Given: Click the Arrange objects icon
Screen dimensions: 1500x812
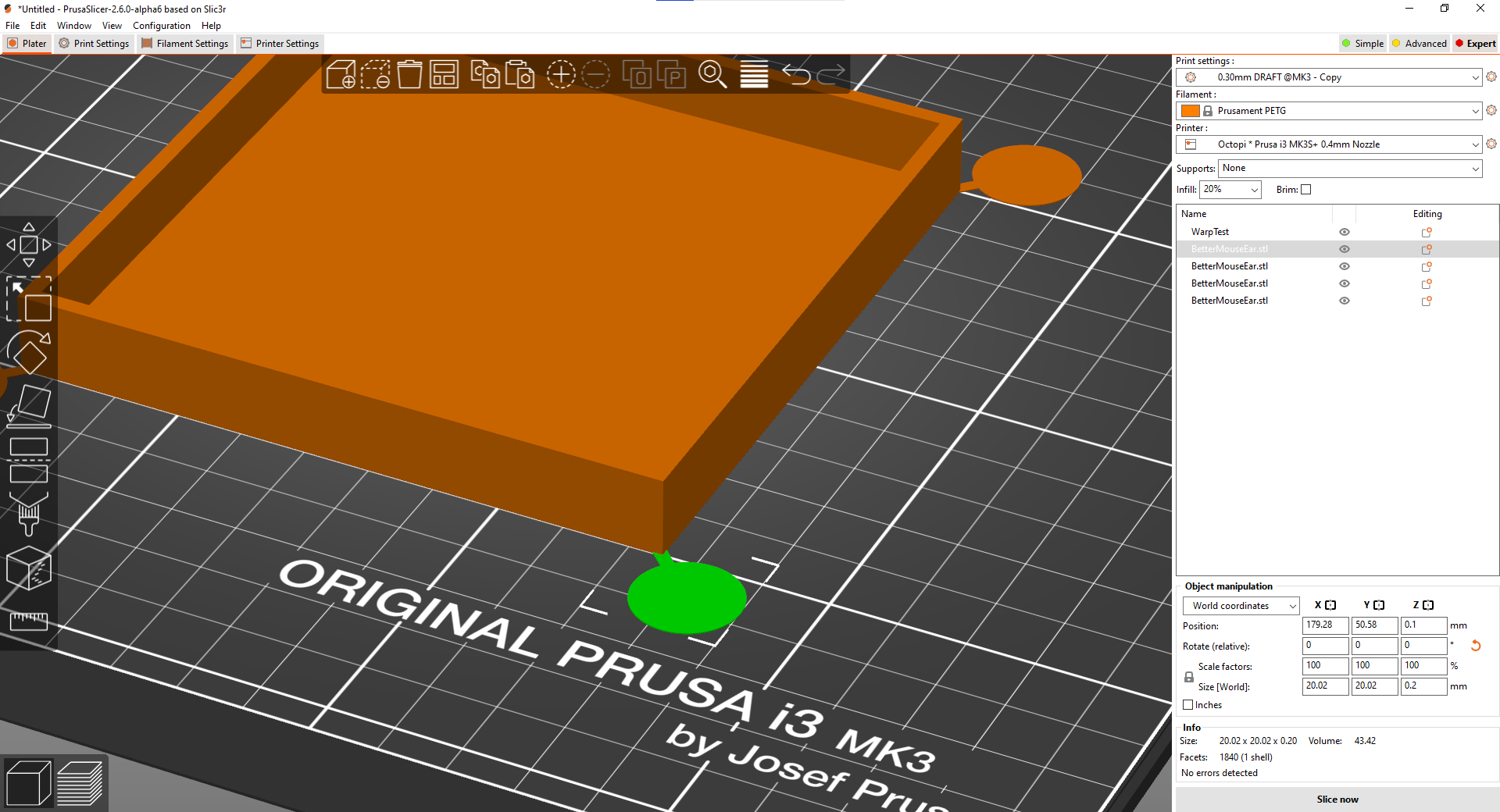Looking at the screenshot, I should coord(444,75).
